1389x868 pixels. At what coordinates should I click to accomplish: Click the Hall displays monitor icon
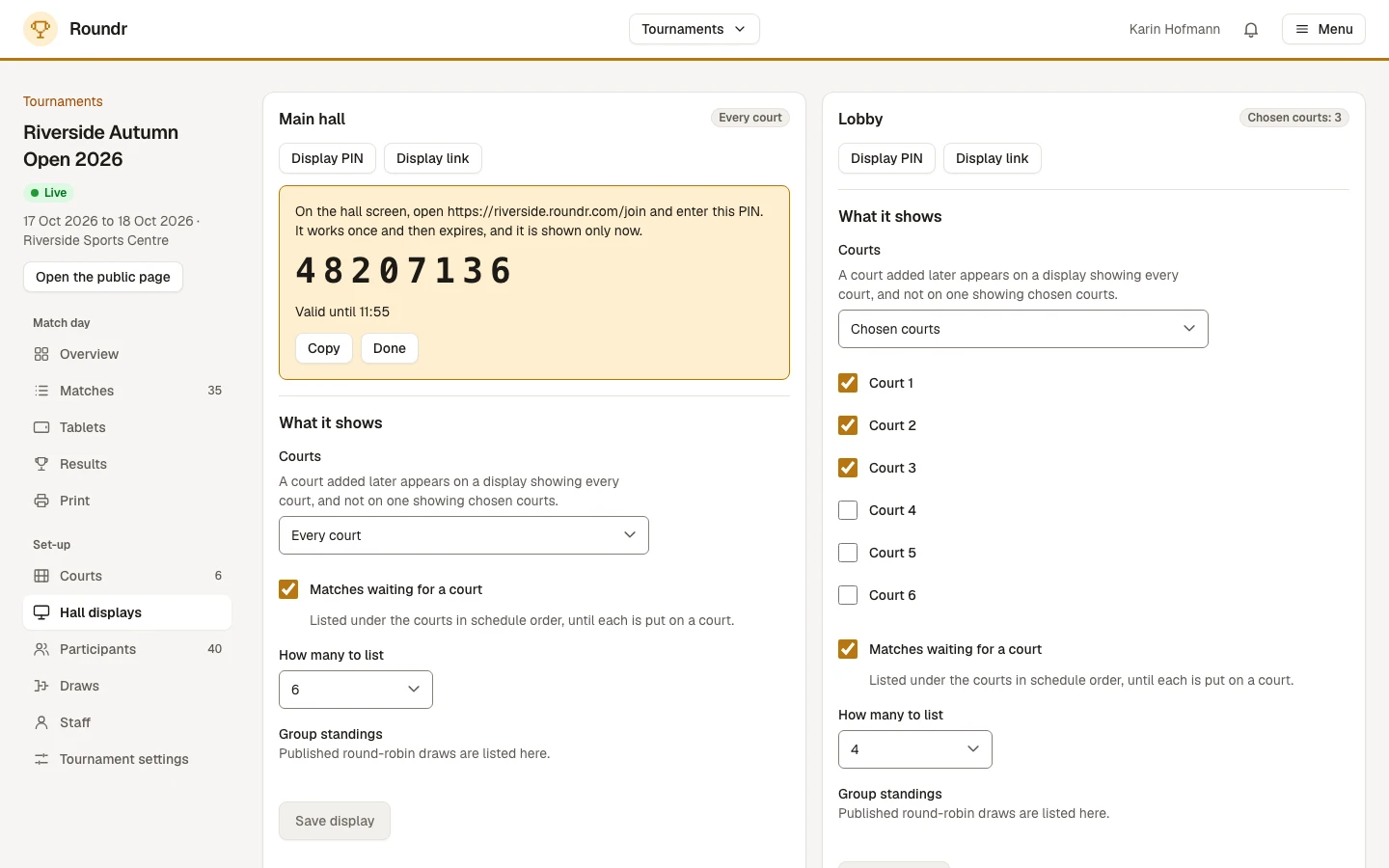pos(41,612)
